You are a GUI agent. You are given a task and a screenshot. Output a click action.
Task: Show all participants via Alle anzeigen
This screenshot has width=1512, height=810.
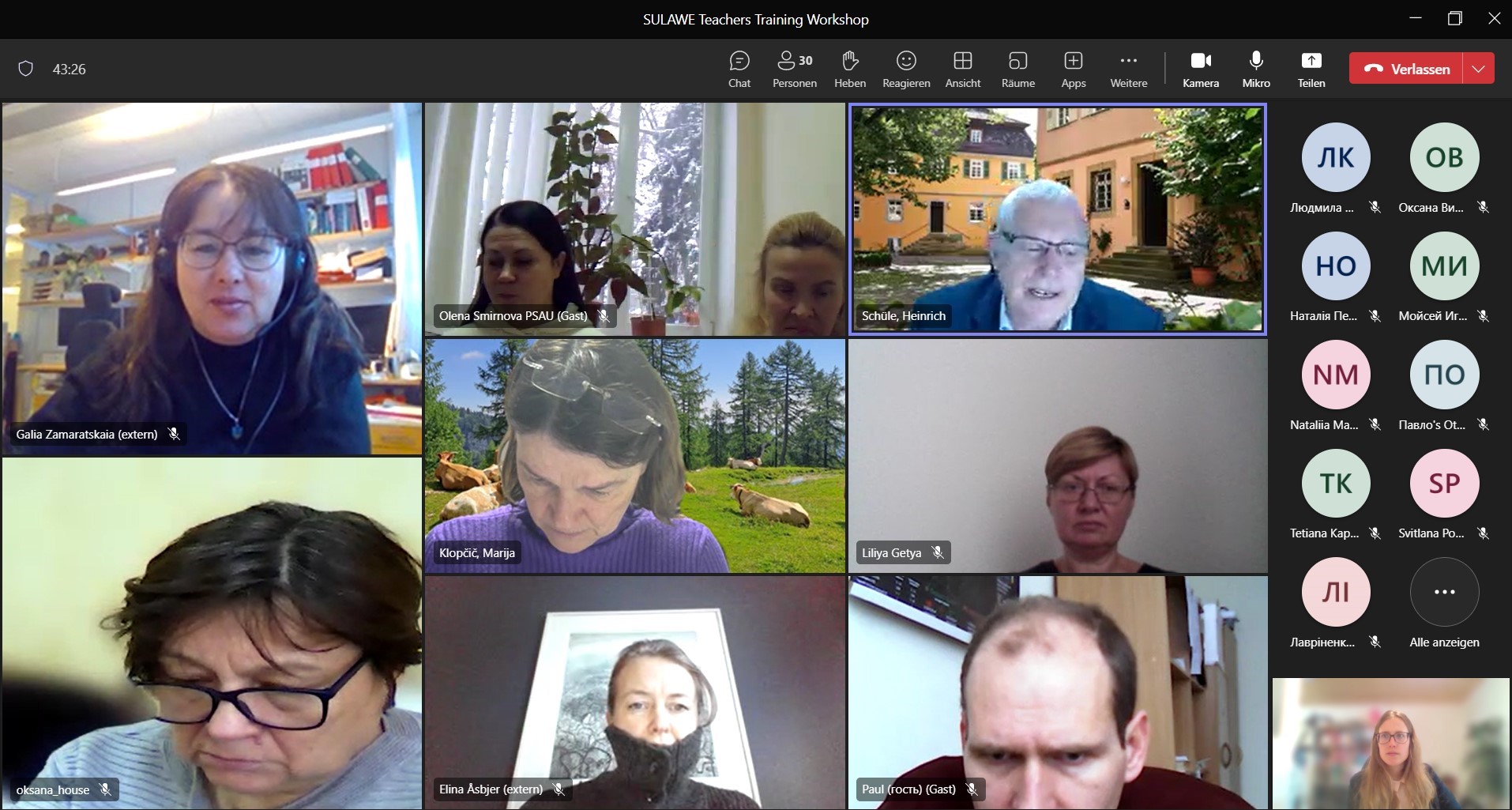pos(1444,604)
